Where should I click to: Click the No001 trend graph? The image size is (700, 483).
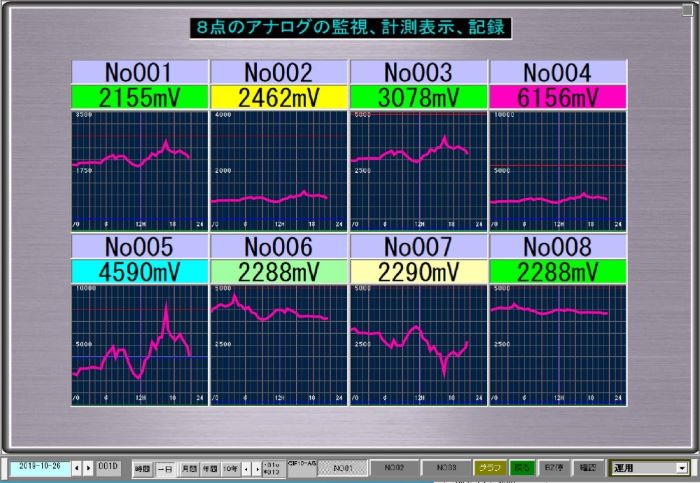click(139, 169)
